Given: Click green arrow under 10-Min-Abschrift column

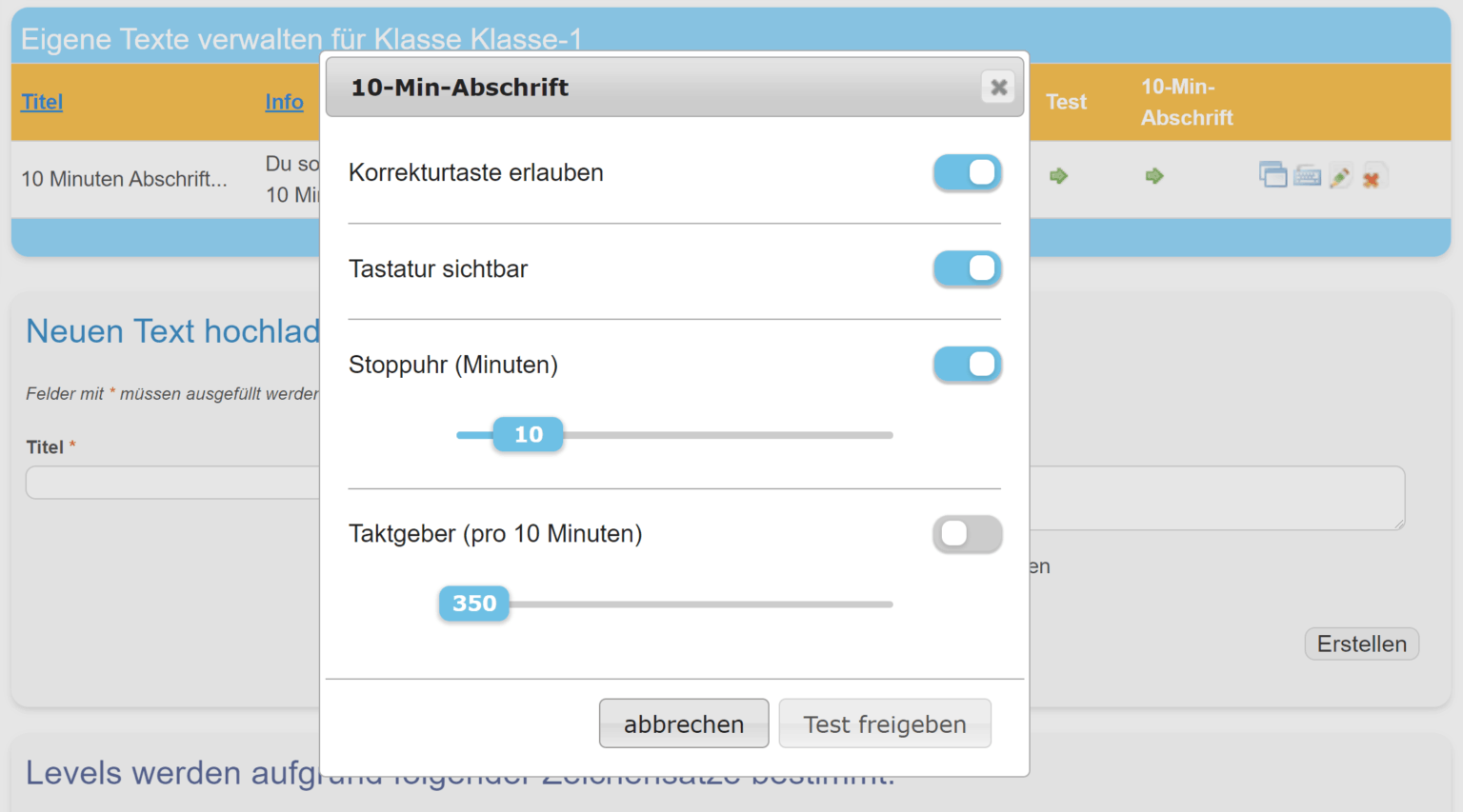Looking at the screenshot, I should point(1154,176).
